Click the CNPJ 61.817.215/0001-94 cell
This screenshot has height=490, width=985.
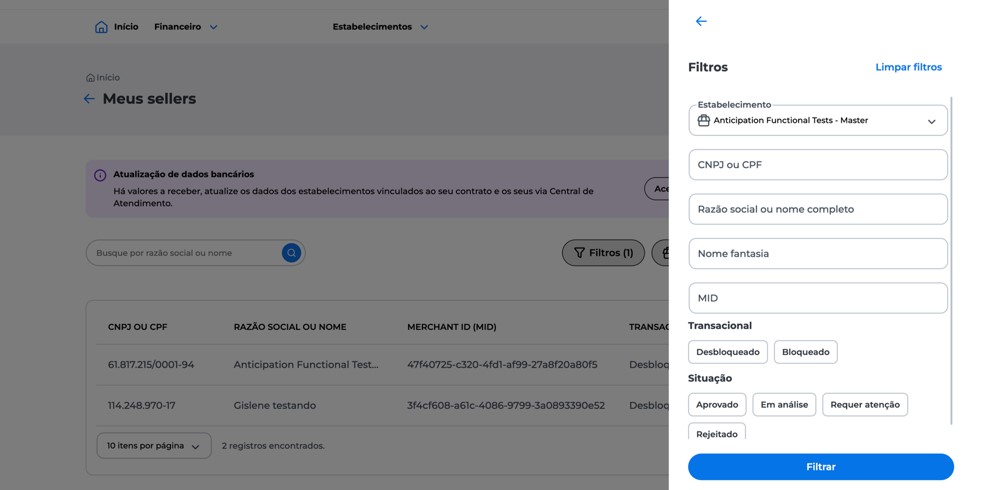point(151,364)
